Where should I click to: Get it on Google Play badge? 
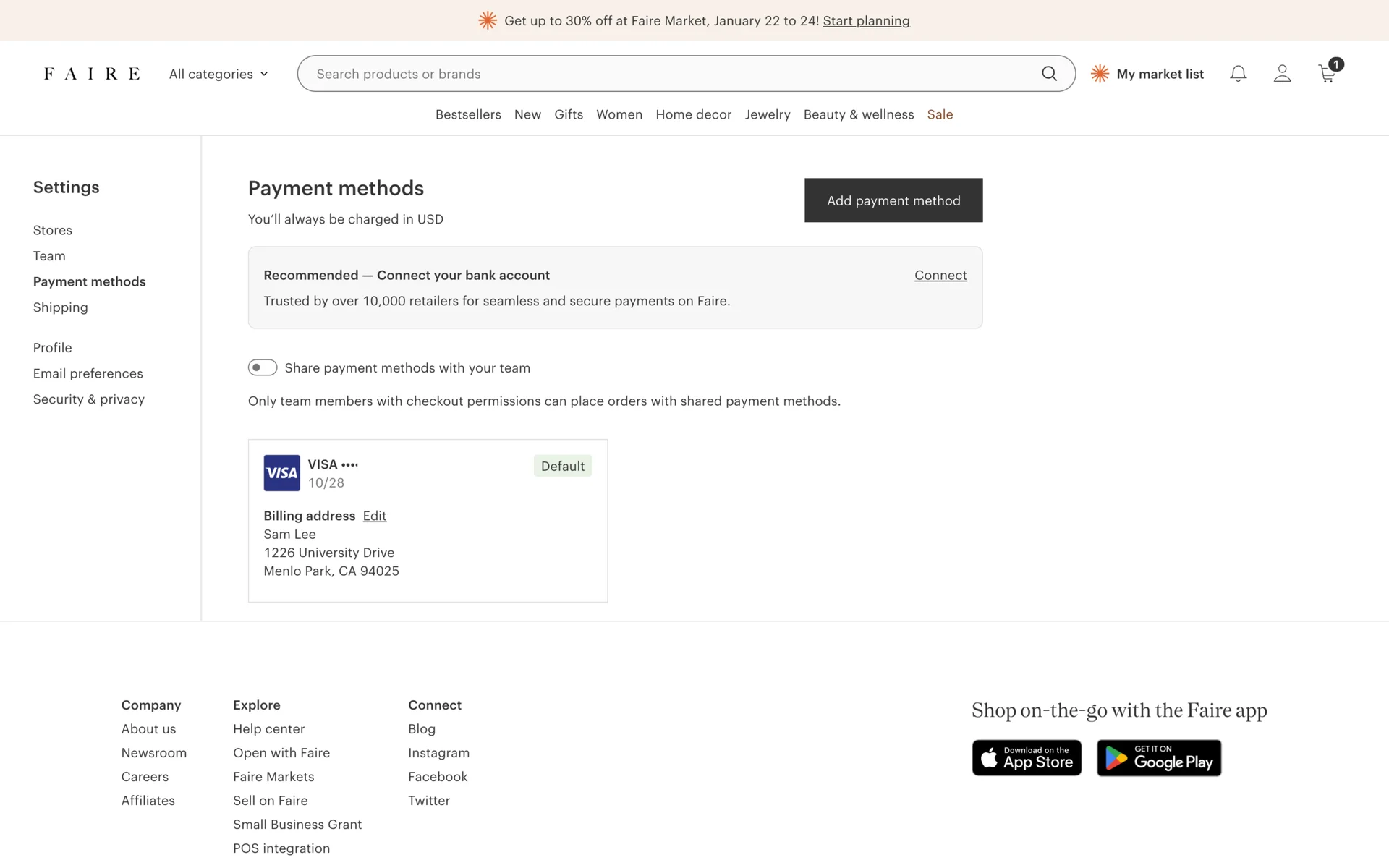[x=1158, y=757]
